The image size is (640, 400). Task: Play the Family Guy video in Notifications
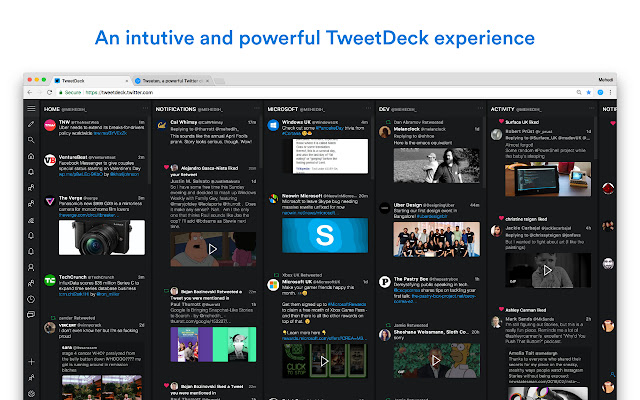(213, 249)
